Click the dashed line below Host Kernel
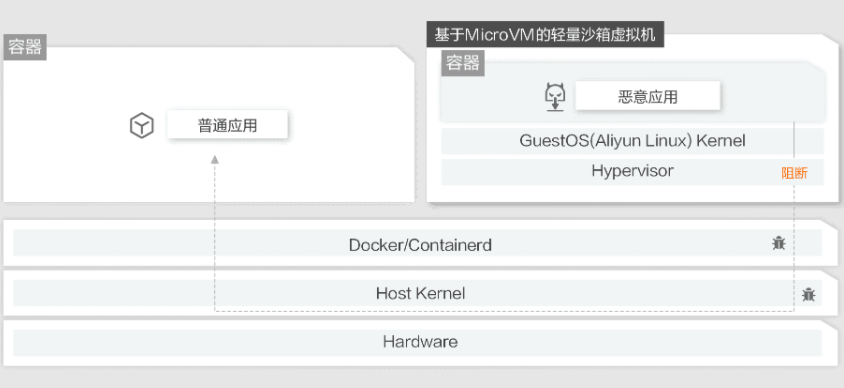This screenshot has width=844, height=388. pos(504,311)
